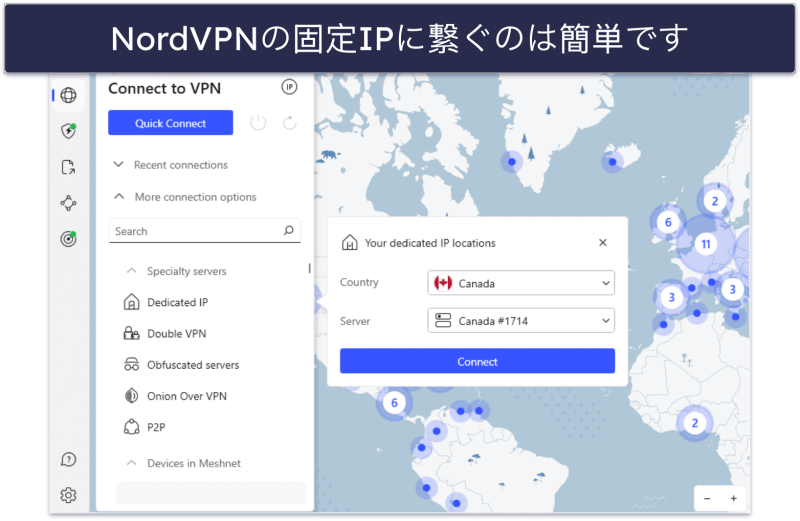Select Onion Over VPN entry
Image resolution: width=800 pixels, height=521 pixels.
point(187,396)
